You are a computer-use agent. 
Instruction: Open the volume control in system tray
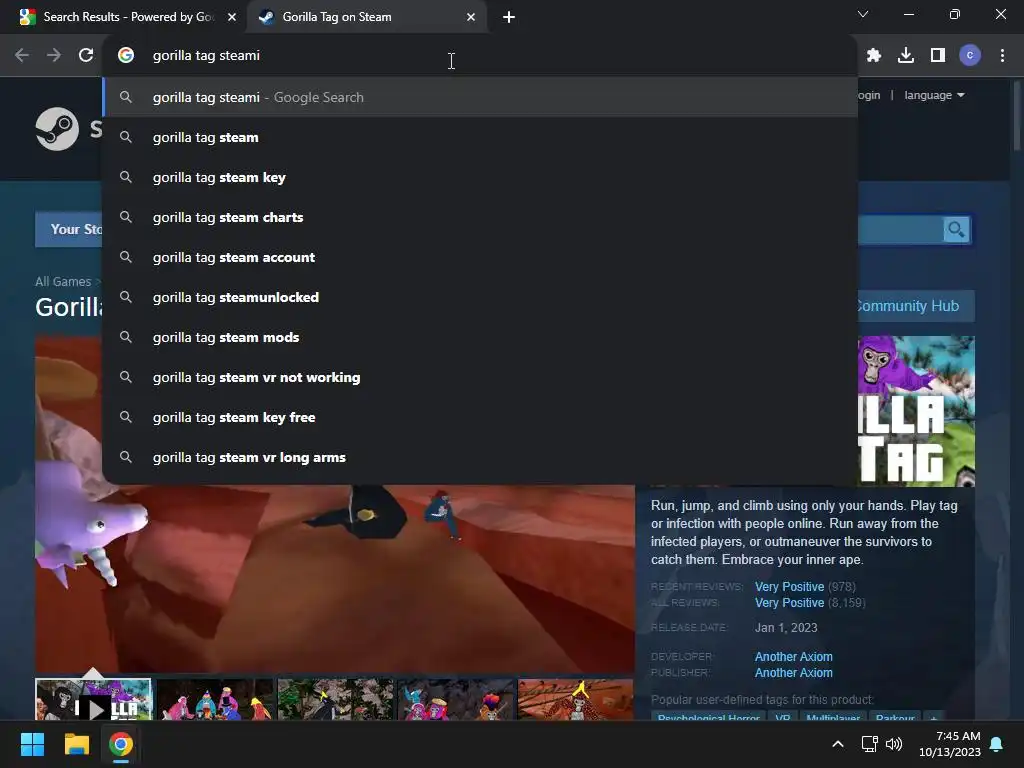[894, 744]
